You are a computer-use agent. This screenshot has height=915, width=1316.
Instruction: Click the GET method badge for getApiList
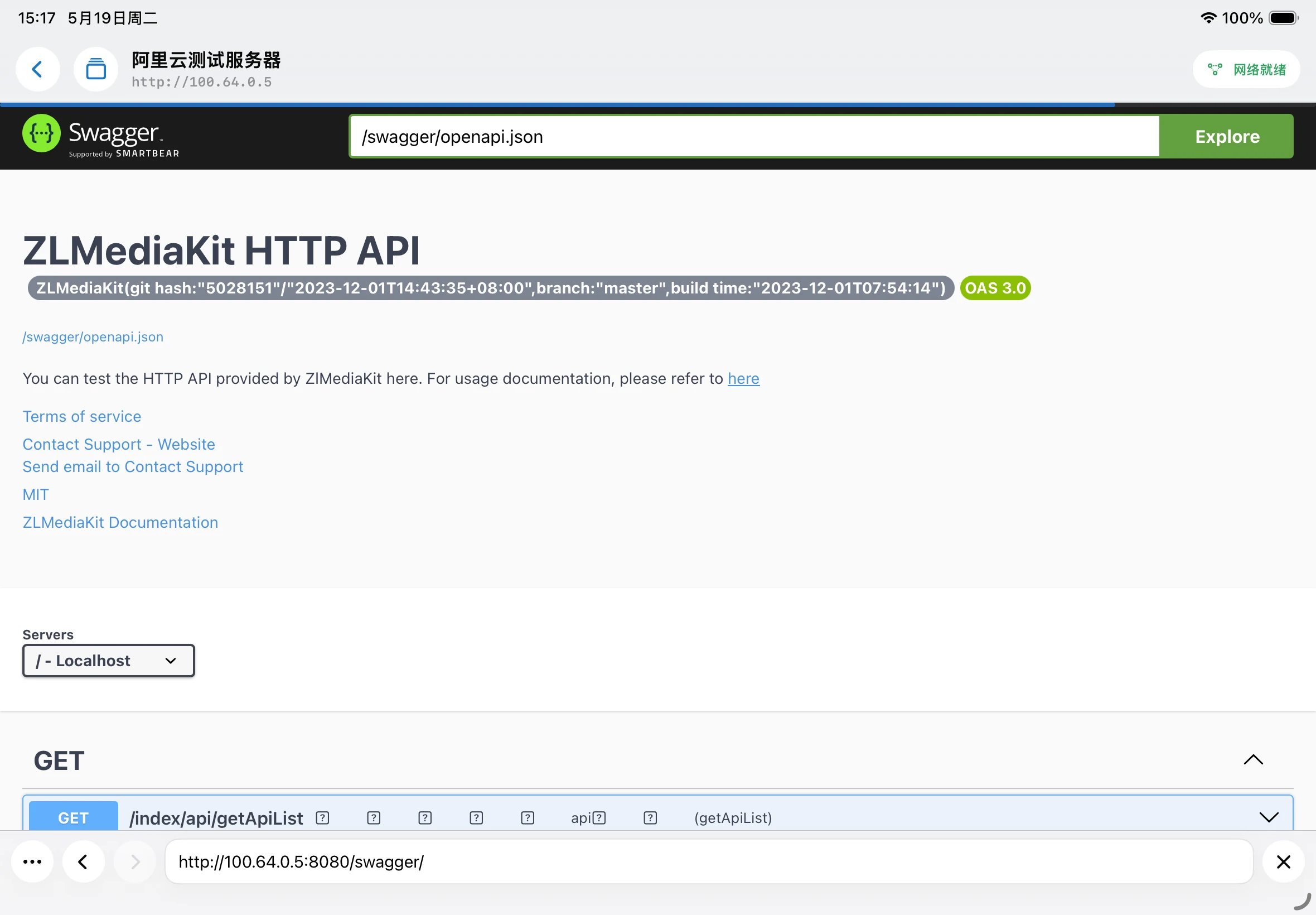[74, 817]
